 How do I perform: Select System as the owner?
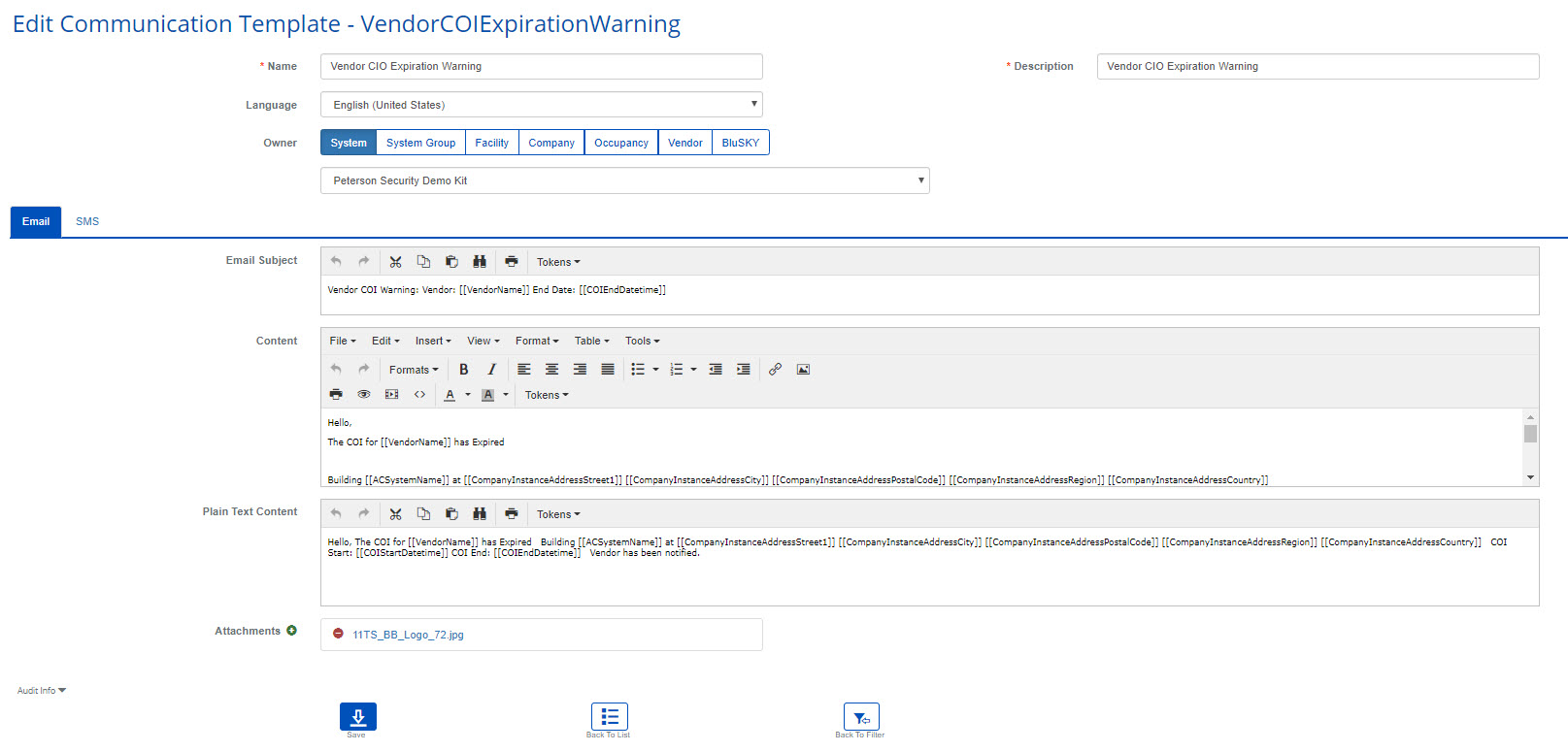349,143
